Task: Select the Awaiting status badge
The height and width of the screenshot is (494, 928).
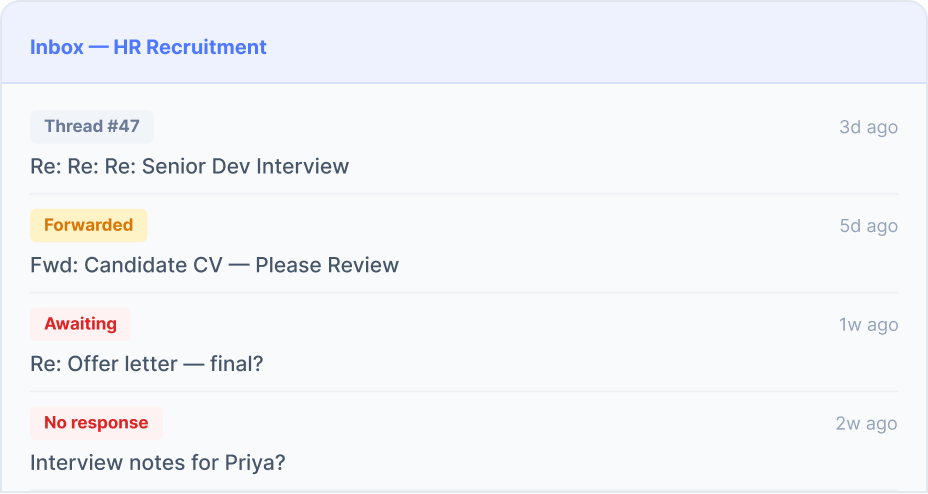Action: pos(80,324)
